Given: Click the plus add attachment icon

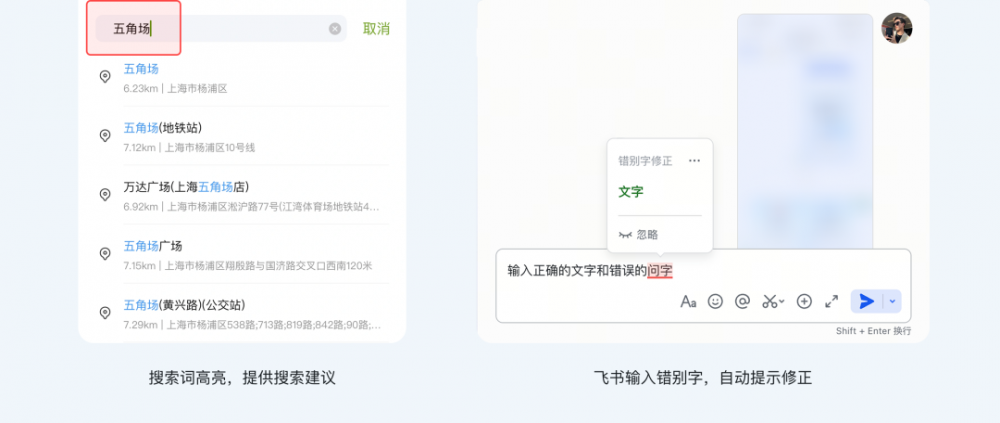Looking at the screenshot, I should coord(804,301).
